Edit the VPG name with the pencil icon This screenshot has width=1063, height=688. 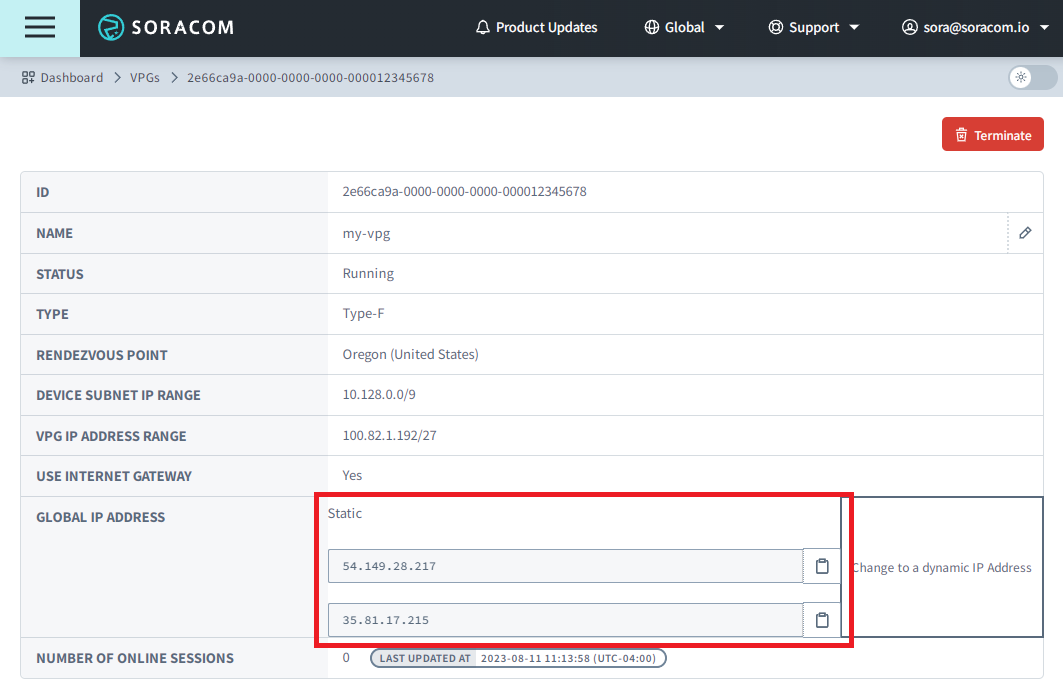coord(1024,232)
